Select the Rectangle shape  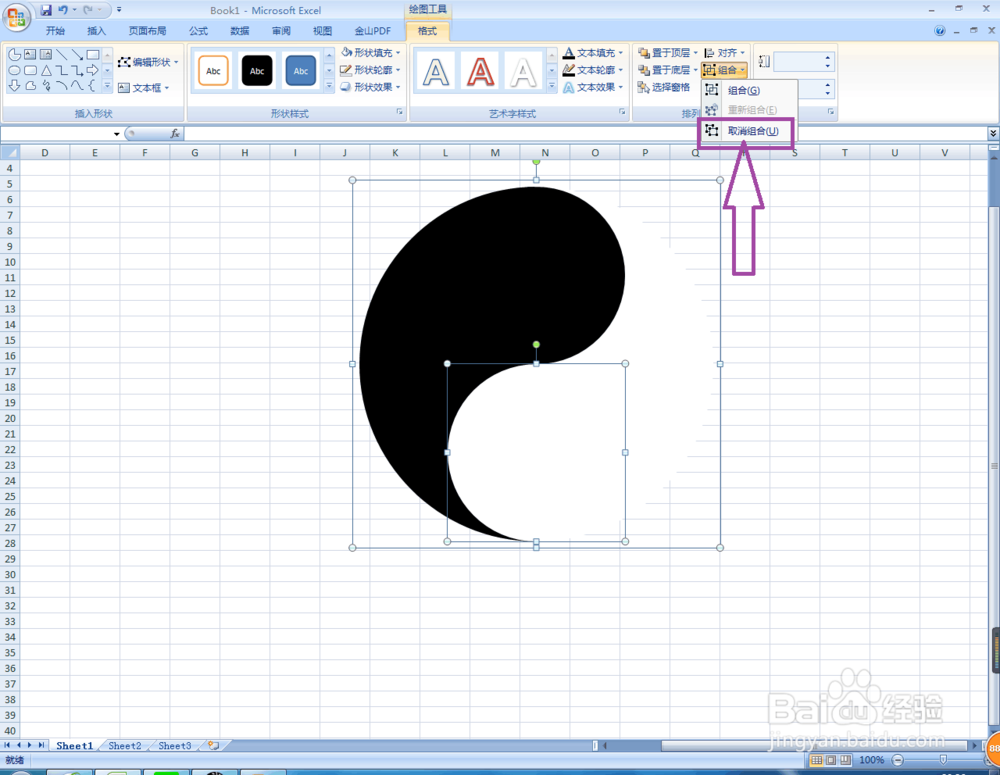(93, 55)
